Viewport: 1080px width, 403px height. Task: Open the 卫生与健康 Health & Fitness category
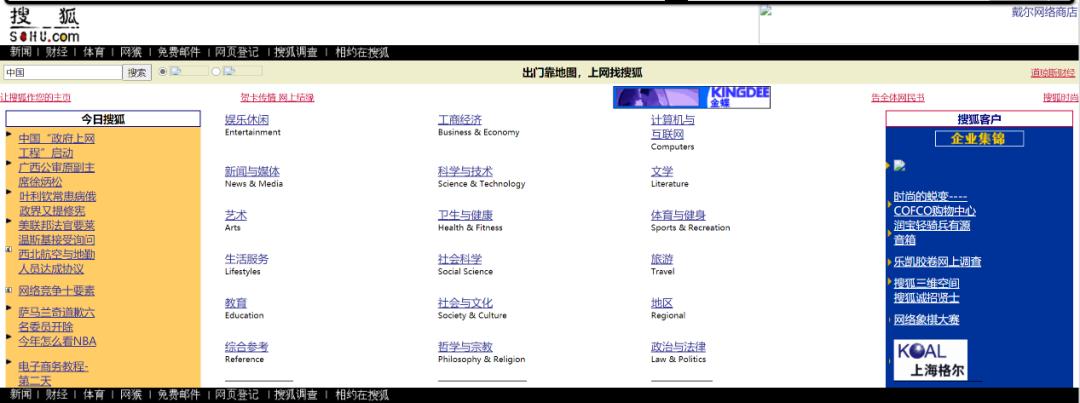point(466,216)
